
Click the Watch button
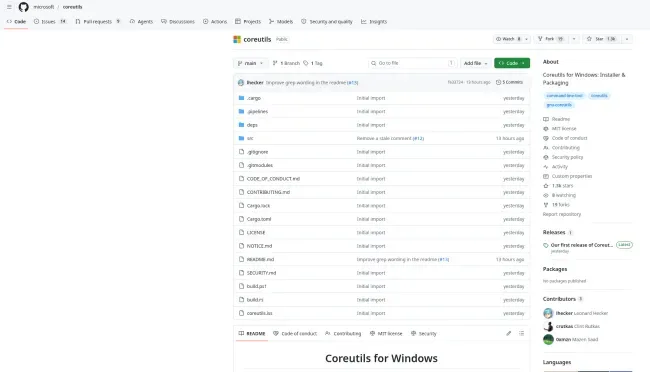point(508,39)
